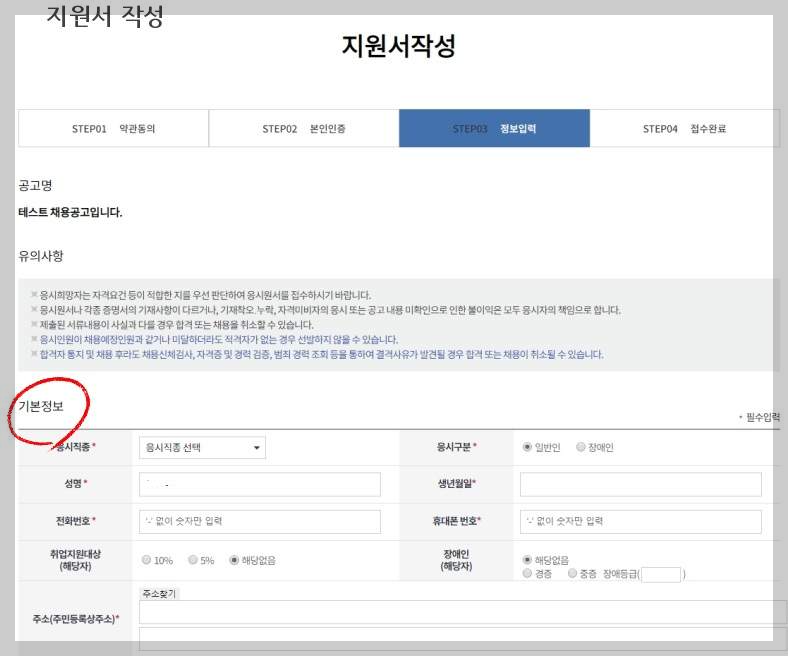This screenshot has height=656, width=788.
Task: Click the 지원서작성 page title
Action: click(399, 46)
